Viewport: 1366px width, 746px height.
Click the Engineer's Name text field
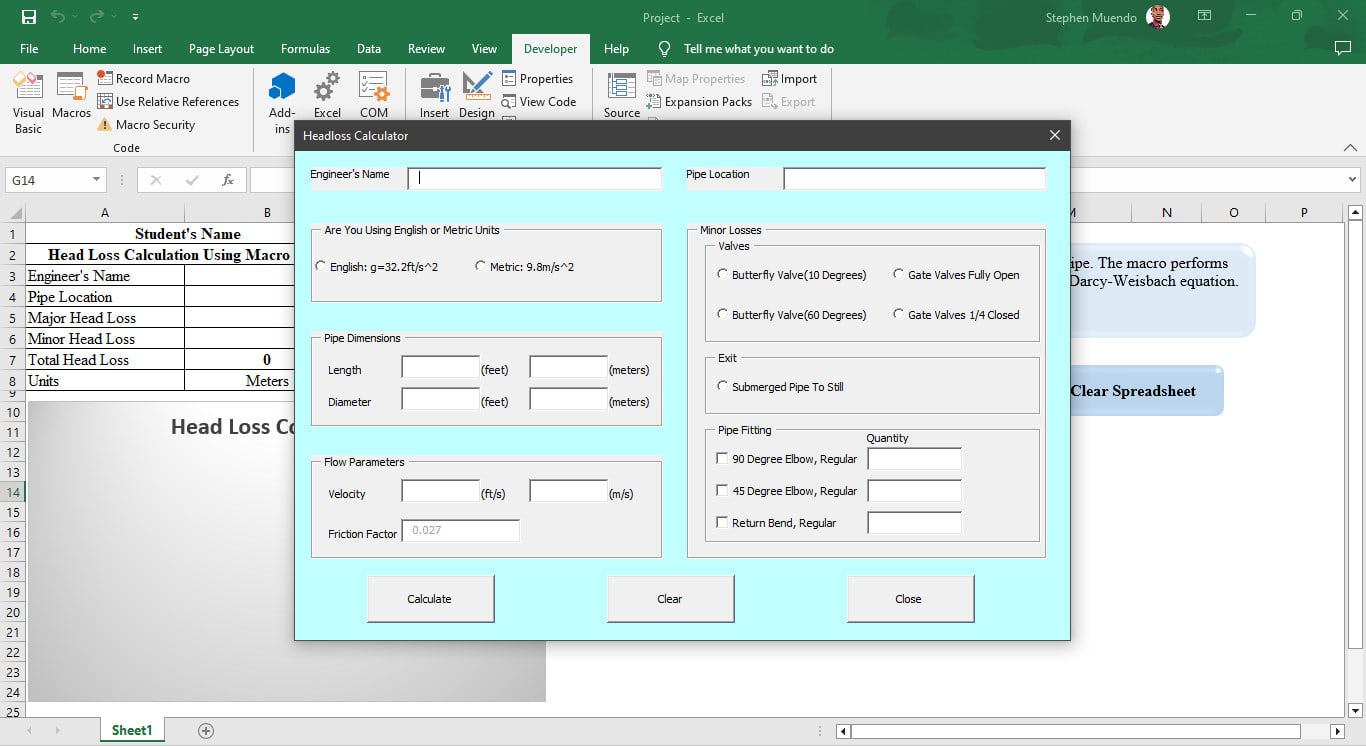click(534, 179)
